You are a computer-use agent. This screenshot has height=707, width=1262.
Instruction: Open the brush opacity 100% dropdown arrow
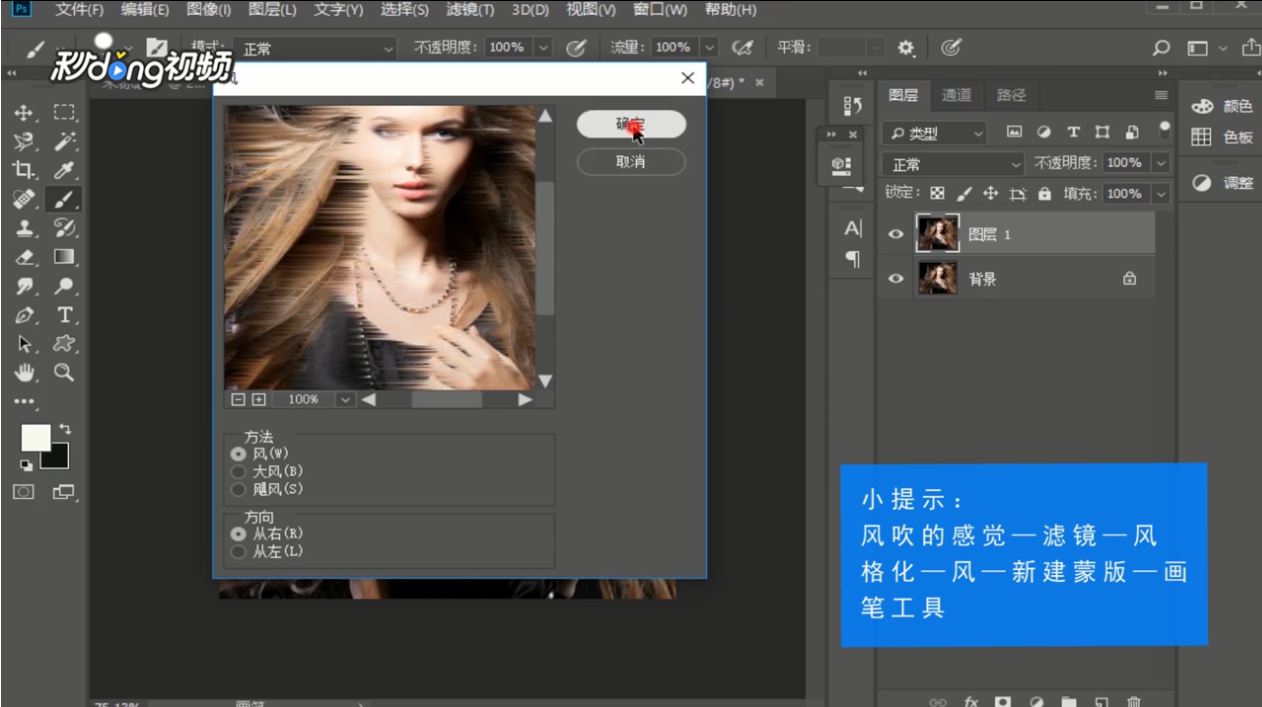(x=543, y=47)
